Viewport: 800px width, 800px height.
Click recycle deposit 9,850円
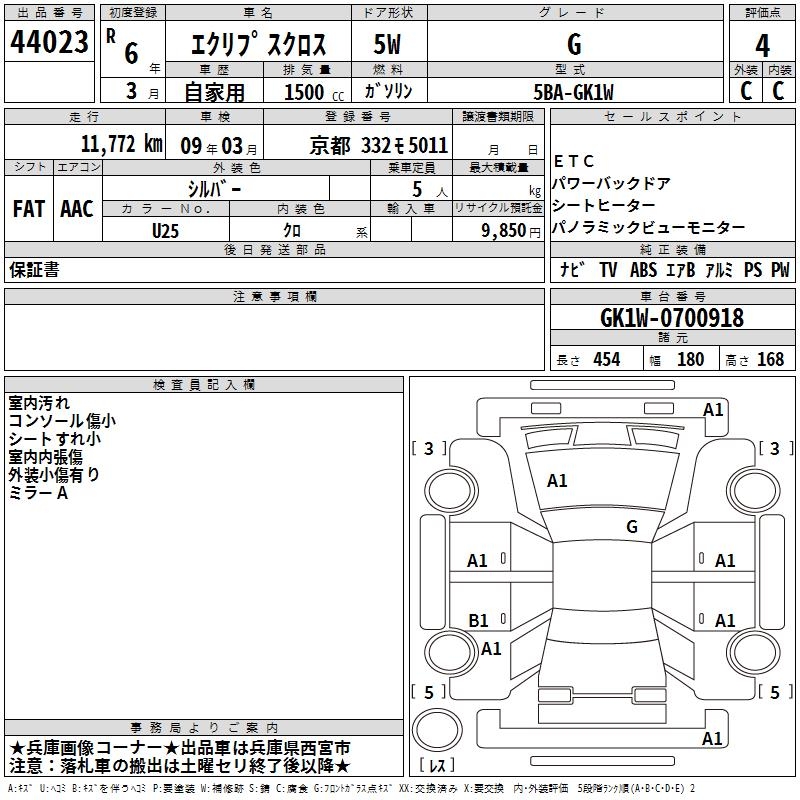(x=511, y=231)
